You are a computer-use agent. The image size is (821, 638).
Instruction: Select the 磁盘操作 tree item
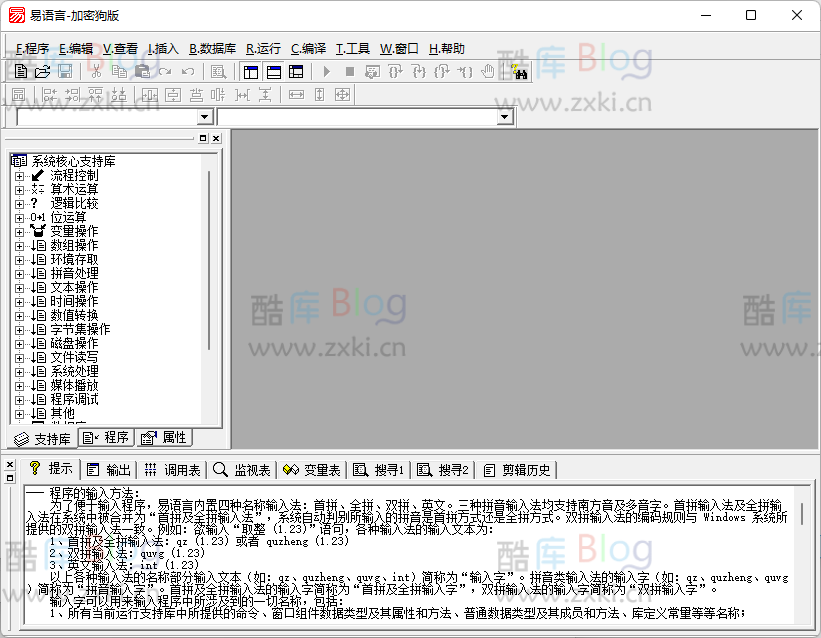point(74,343)
